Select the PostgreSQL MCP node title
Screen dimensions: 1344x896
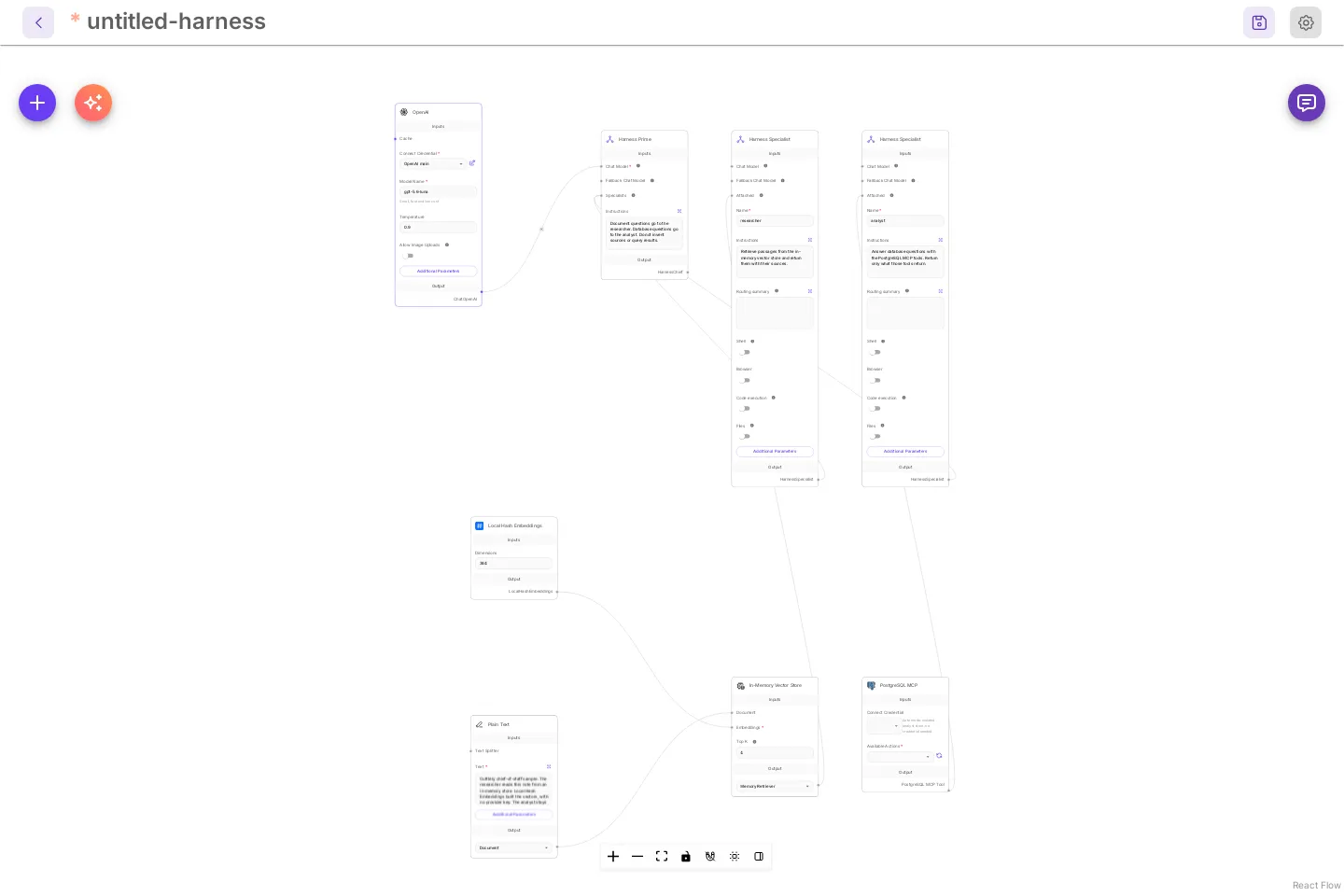click(x=898, y=685)
